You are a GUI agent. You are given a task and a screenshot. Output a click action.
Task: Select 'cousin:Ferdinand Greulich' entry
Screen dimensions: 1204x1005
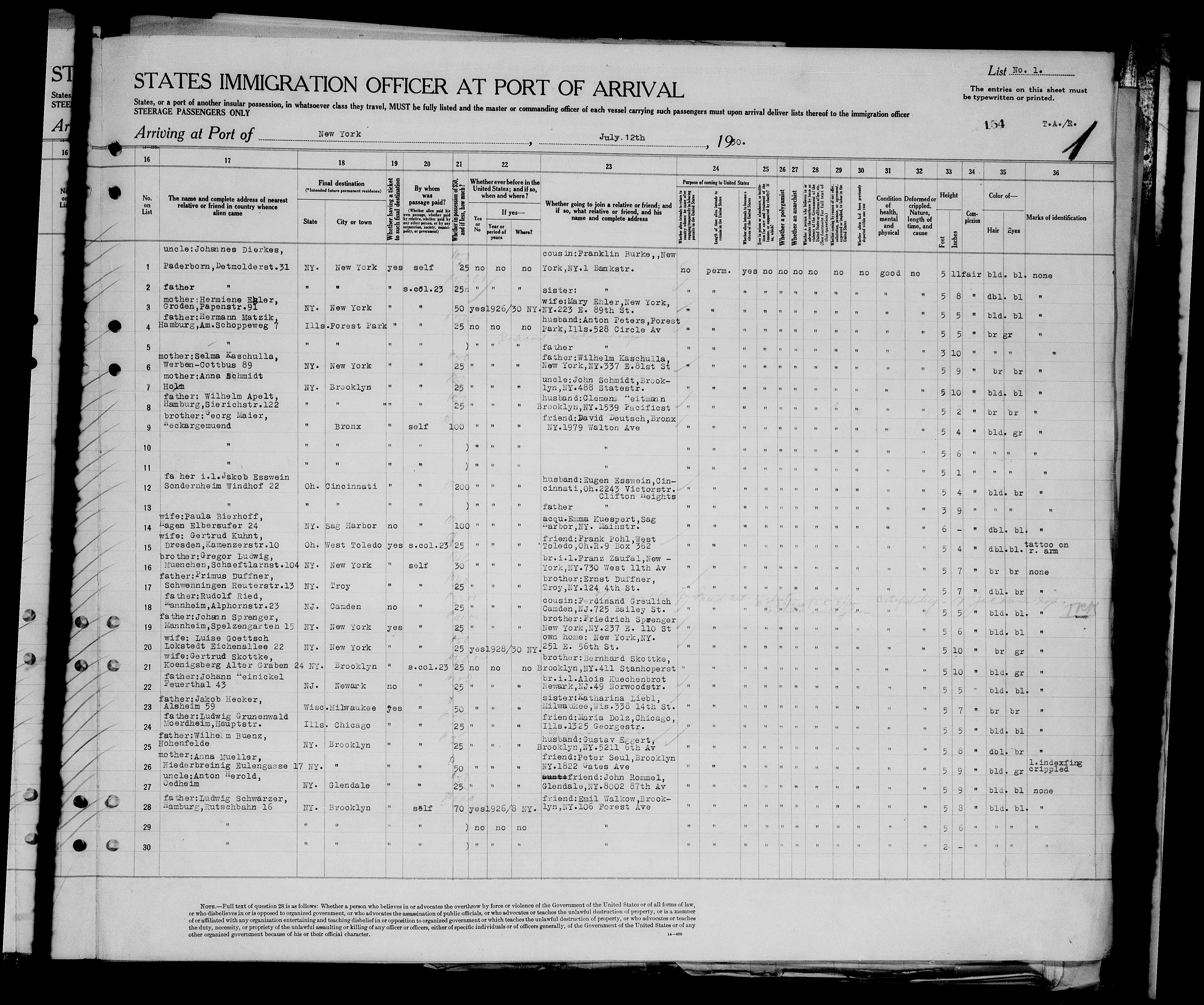607,600
